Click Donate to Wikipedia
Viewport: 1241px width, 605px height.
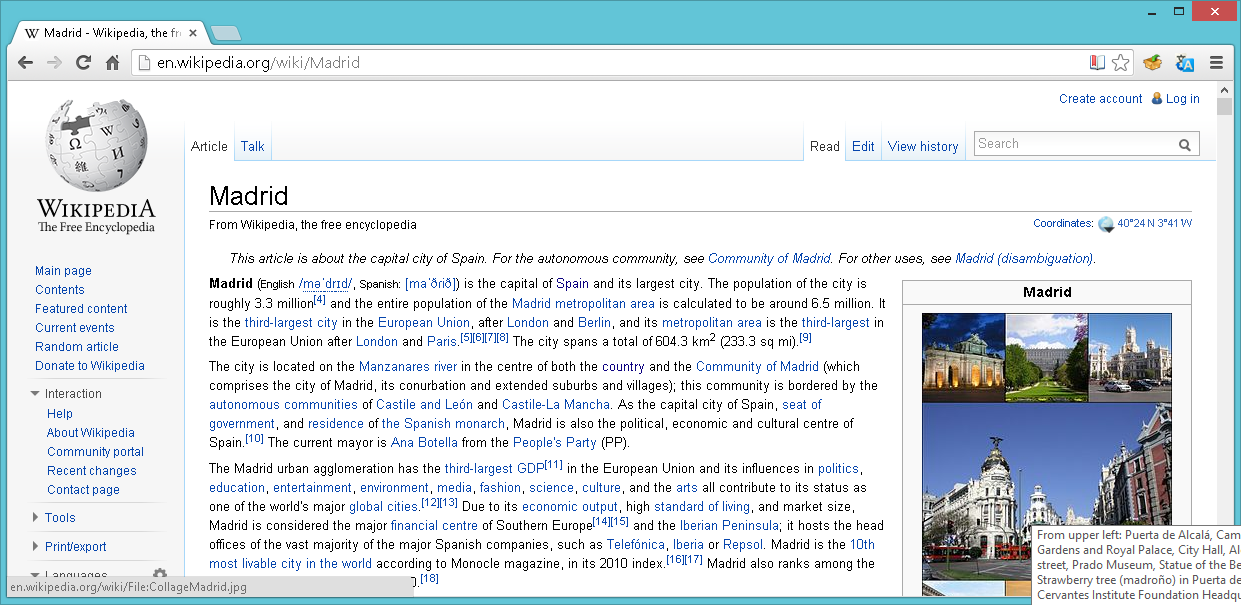tap(90, 366)
